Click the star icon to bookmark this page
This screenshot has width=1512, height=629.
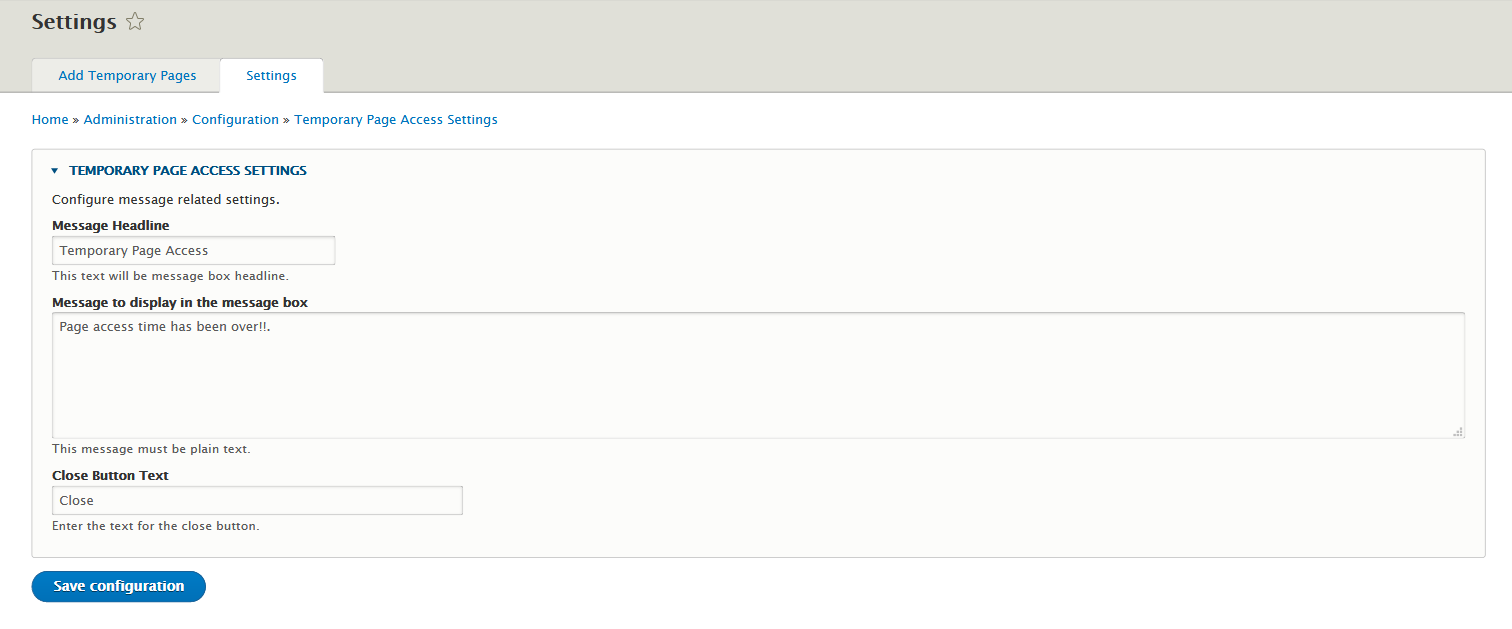(x=135, y=21)
